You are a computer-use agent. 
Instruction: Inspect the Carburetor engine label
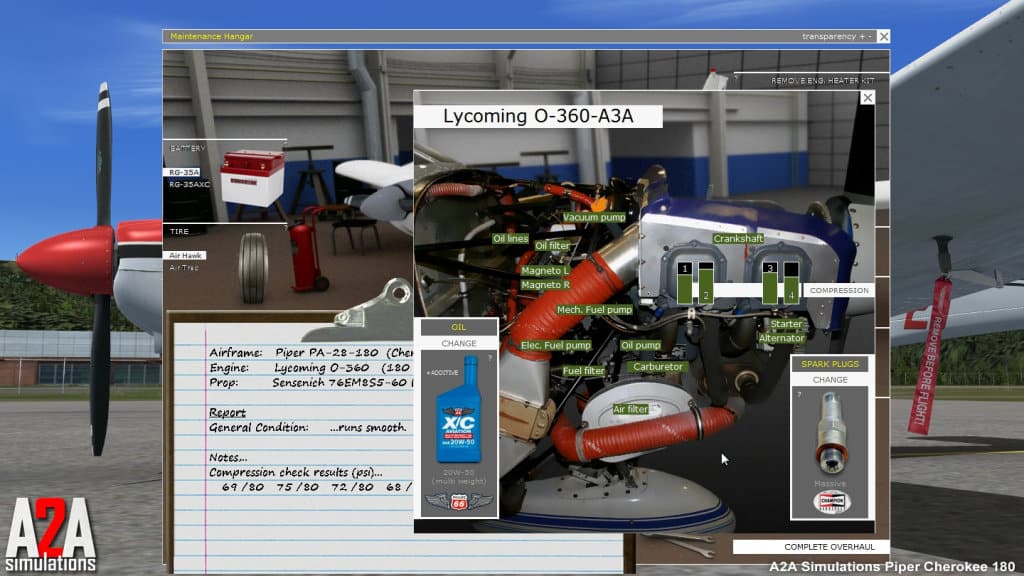click(x=657, y=367)
